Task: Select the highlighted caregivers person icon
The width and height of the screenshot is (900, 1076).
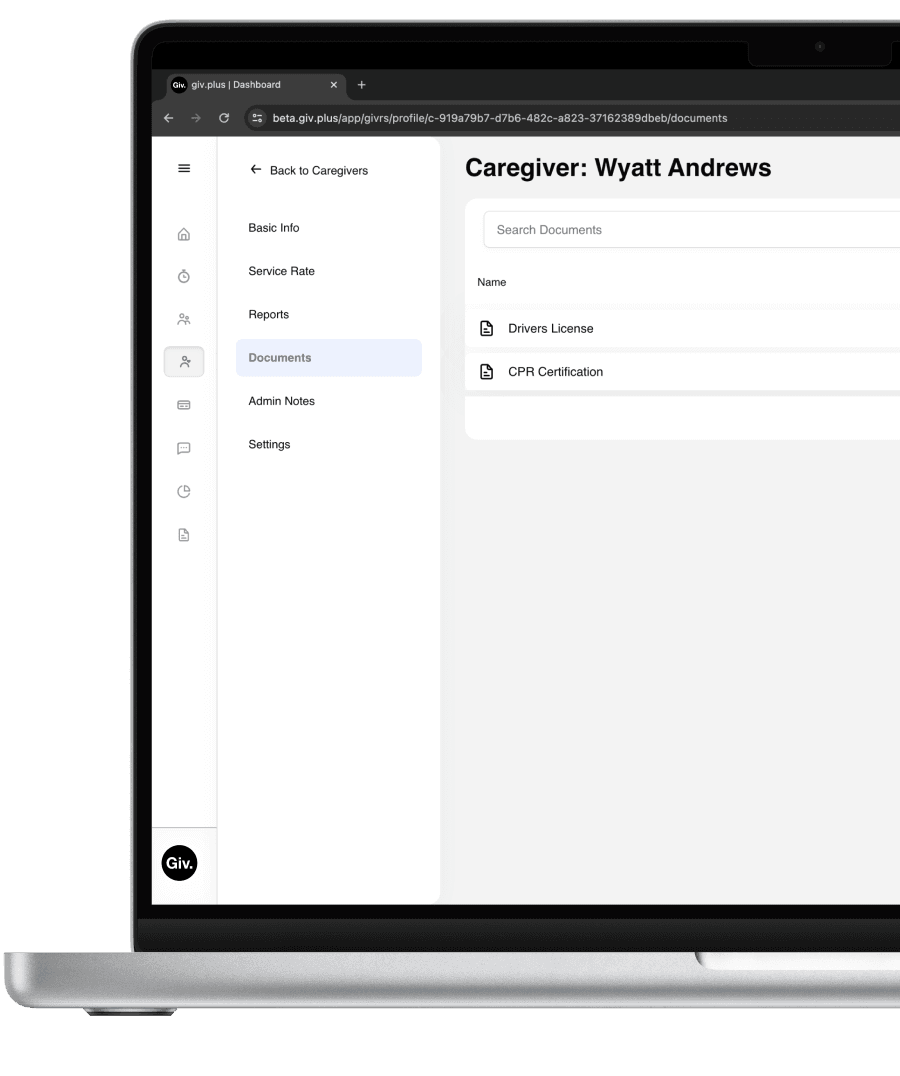Action: (184, 362)
